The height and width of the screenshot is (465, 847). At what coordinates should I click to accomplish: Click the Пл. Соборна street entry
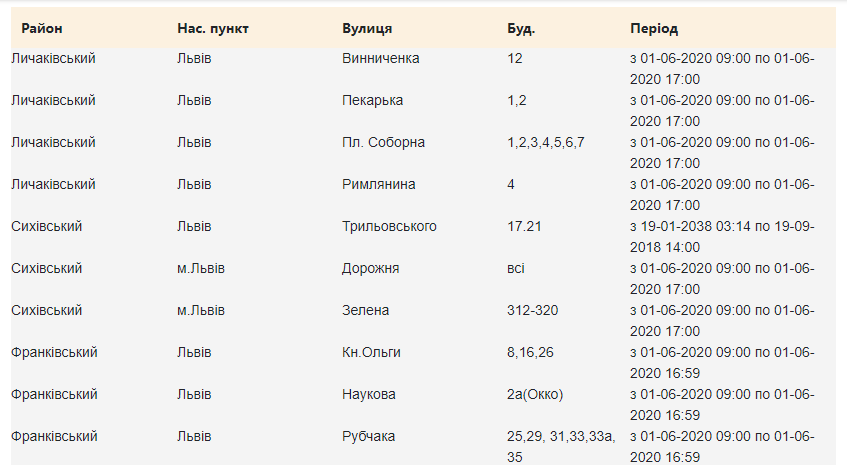click(383, 143)
